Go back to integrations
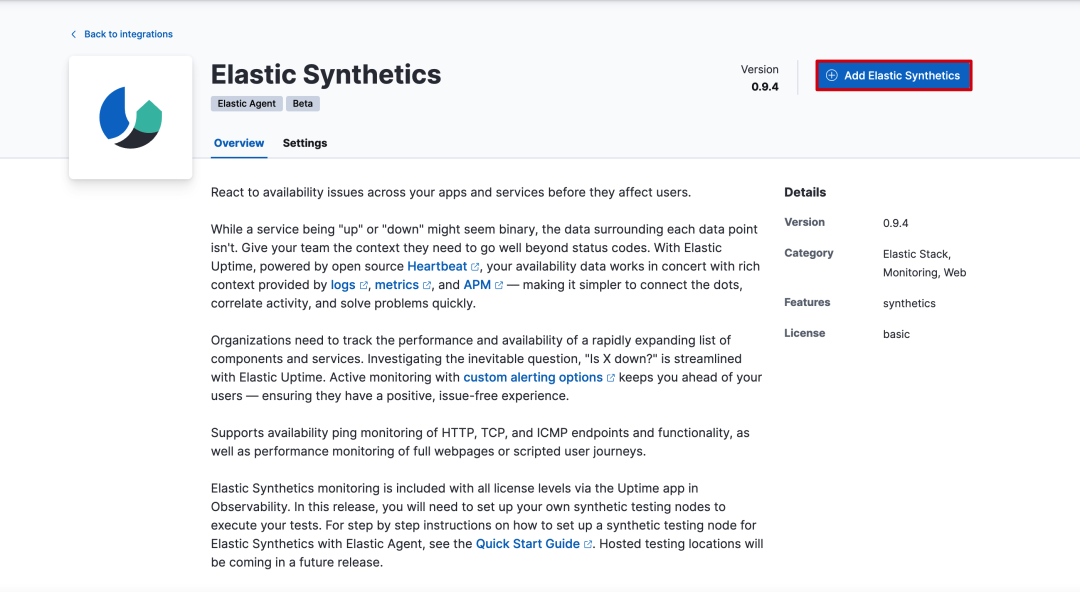Viewport: 1080px width, 592px height. 128,34
